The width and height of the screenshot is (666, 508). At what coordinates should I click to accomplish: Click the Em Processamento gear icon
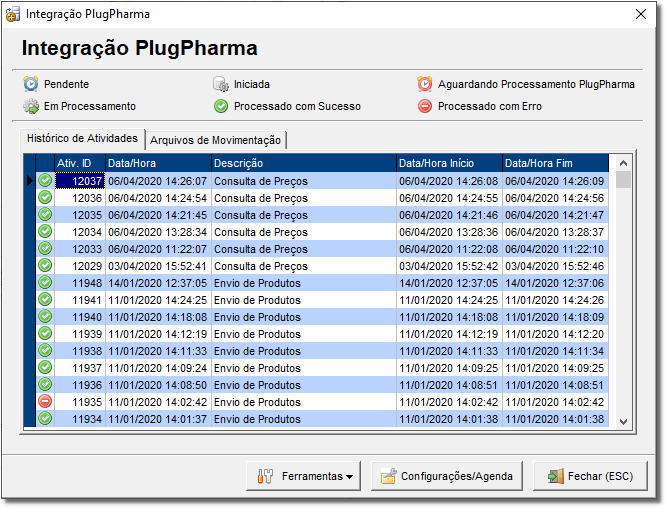point(31,106)
